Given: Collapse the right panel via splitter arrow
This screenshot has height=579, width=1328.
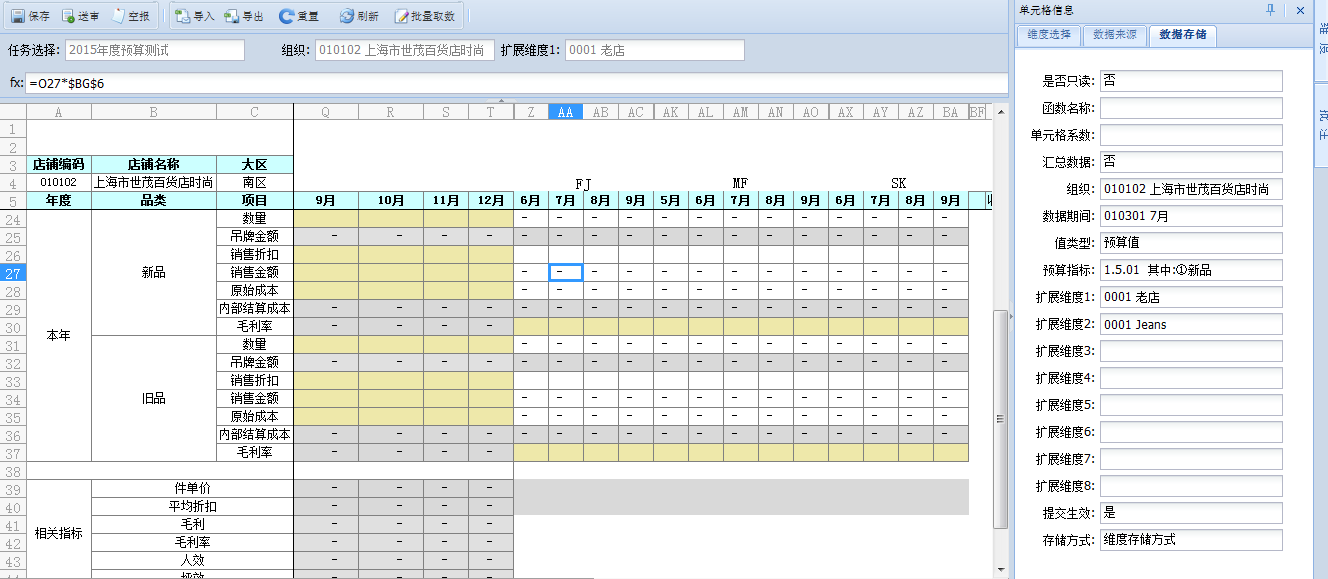Looking at the screenshot, I should coord(1010,317).
